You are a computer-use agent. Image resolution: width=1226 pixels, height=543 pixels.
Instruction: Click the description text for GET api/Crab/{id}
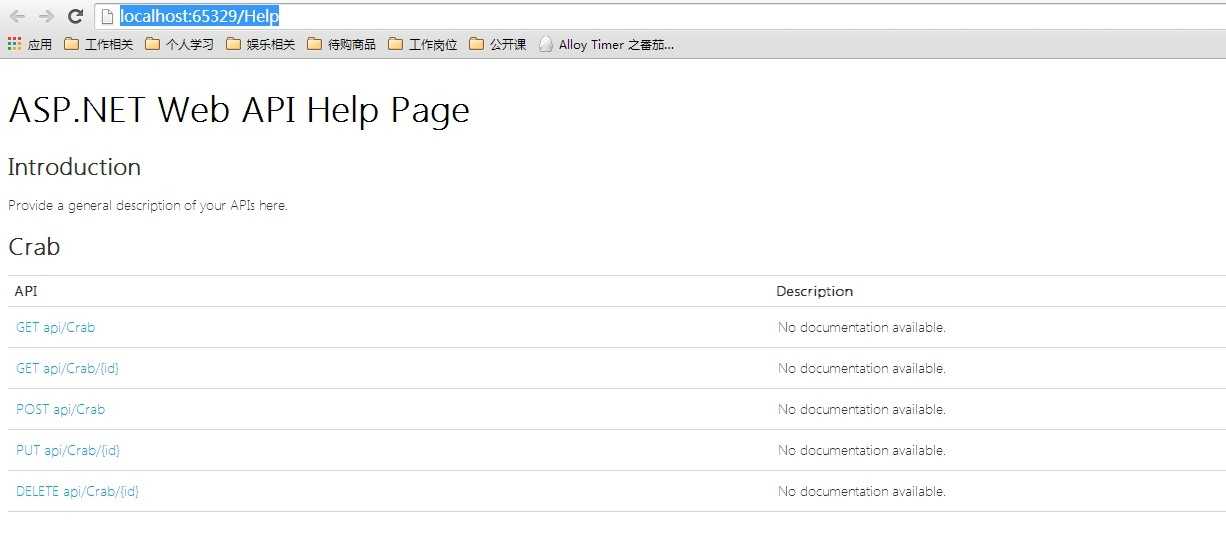[862, 368]
